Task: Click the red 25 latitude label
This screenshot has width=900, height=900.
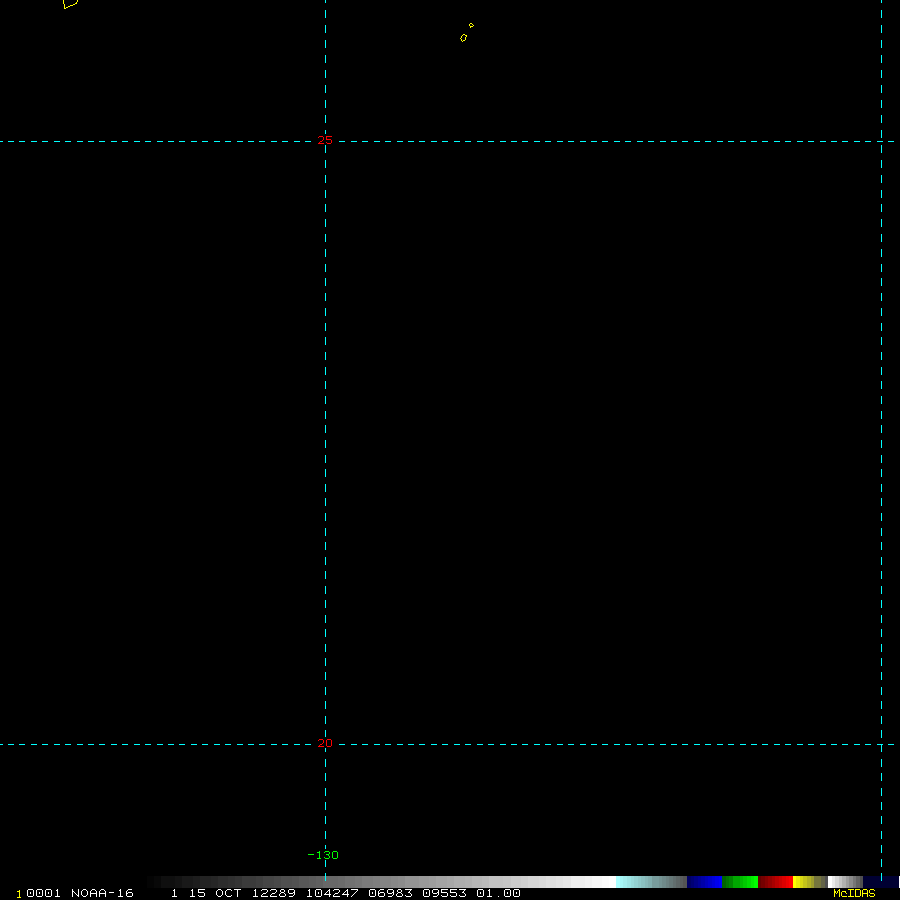Action: [x=325, y=141]
